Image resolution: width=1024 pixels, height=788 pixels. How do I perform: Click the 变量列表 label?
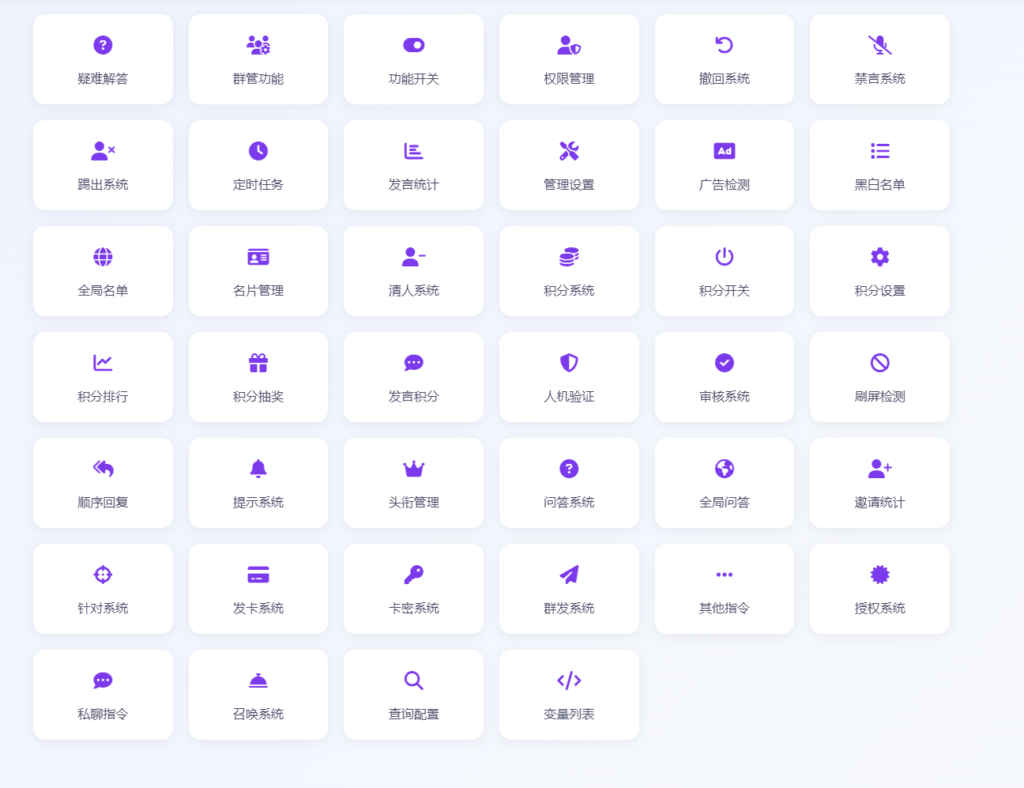(569, 714)
